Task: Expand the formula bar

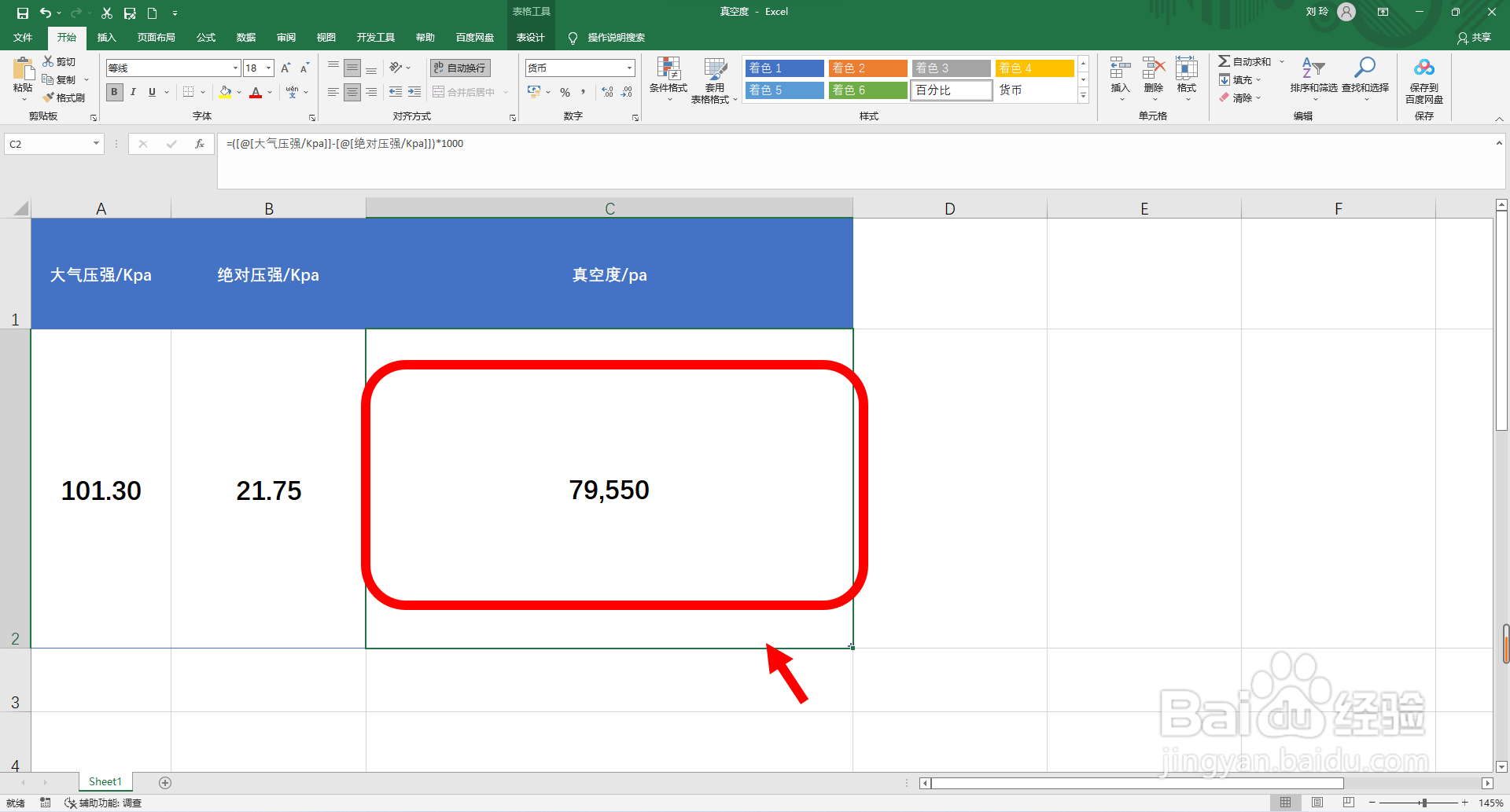Action: [x=1499, y=143]
